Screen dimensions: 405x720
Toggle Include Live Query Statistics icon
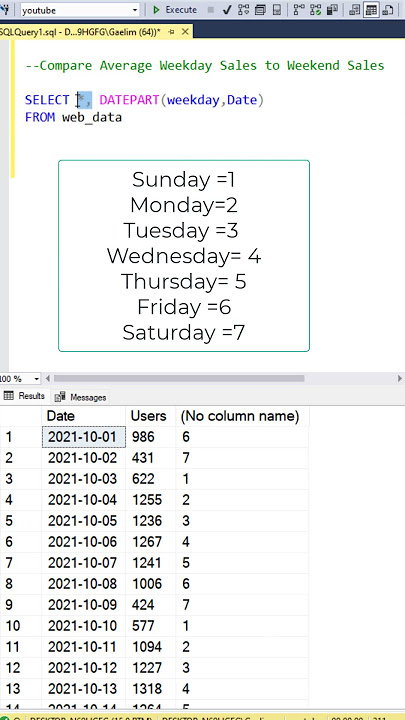pyautogui.click(x=316, y=10)
